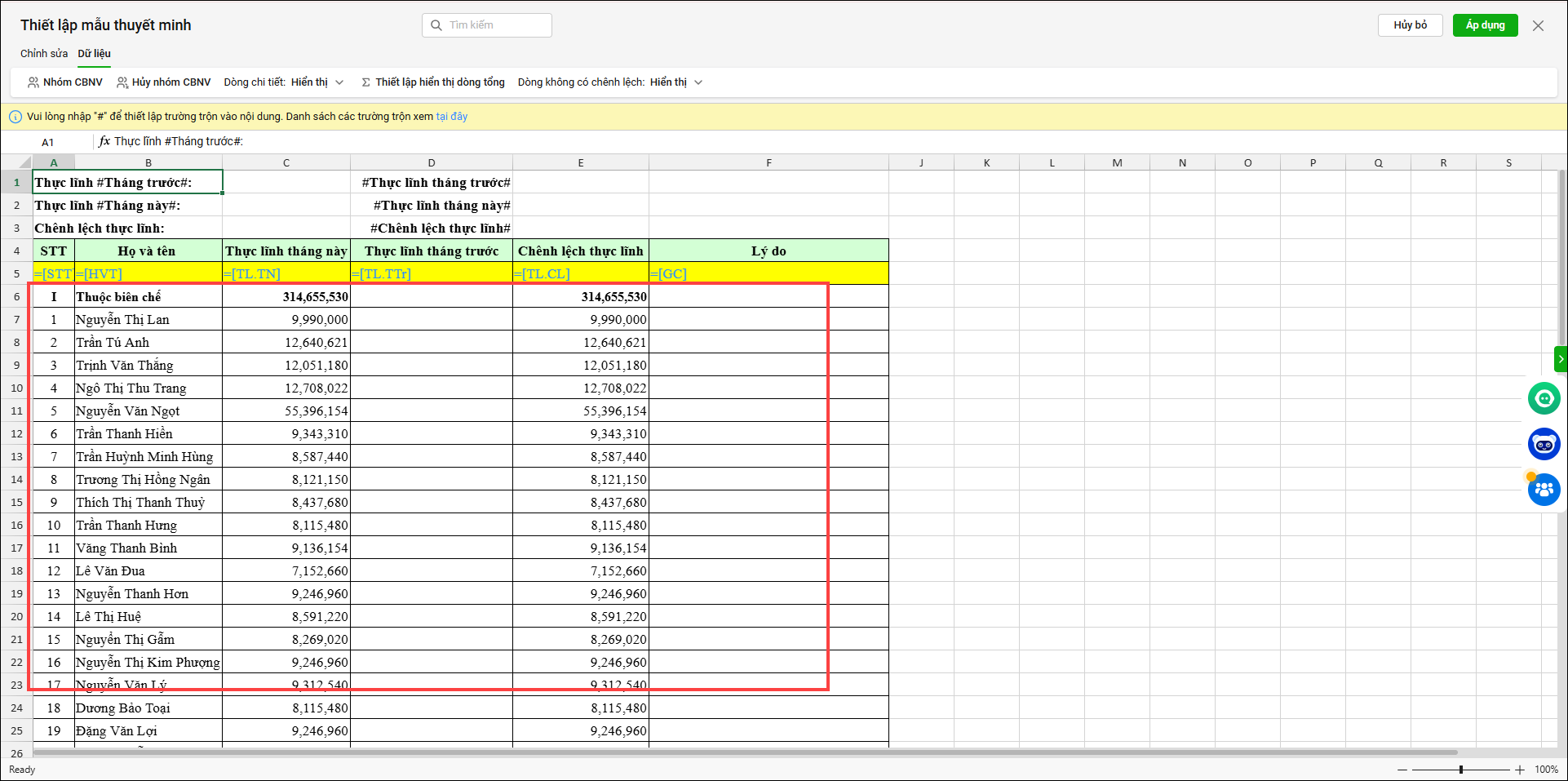Click the info icon in yellow banner
The image size is (1568, 781).
(x=16, y=117)
